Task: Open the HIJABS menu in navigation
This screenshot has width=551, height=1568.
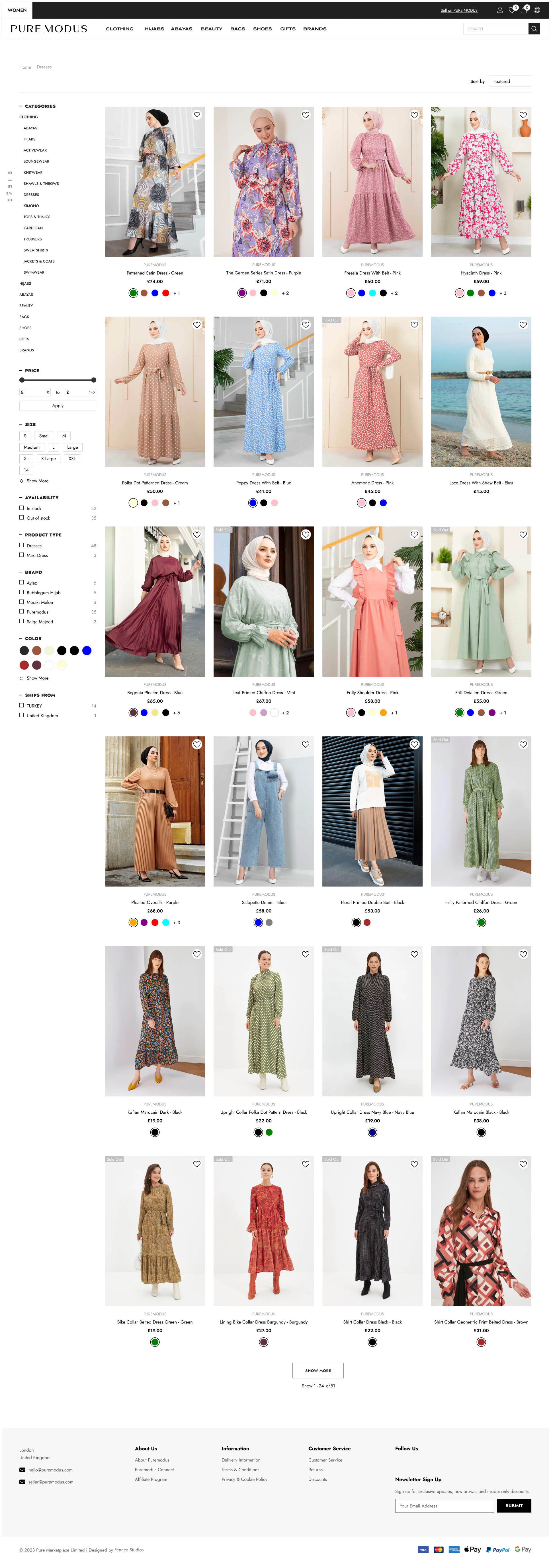Action: click(154, 28)
